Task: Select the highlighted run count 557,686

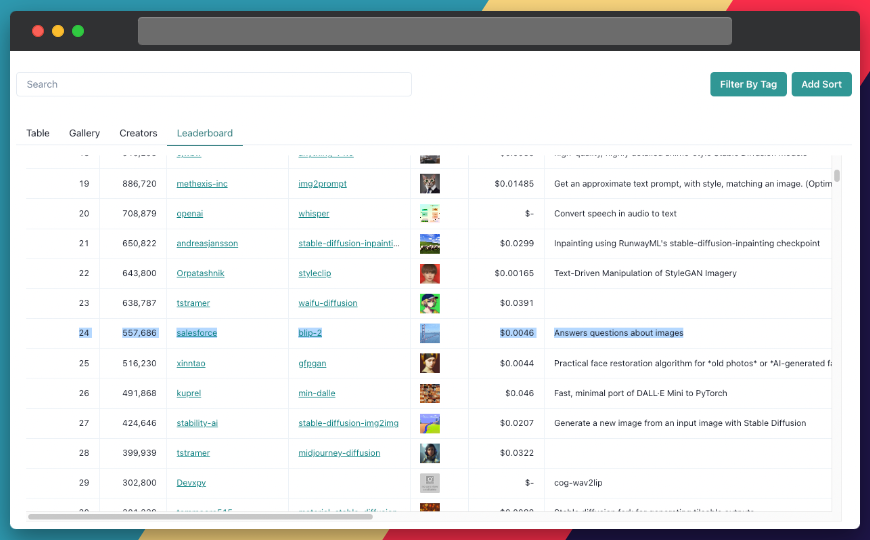Action: [139, 333]
